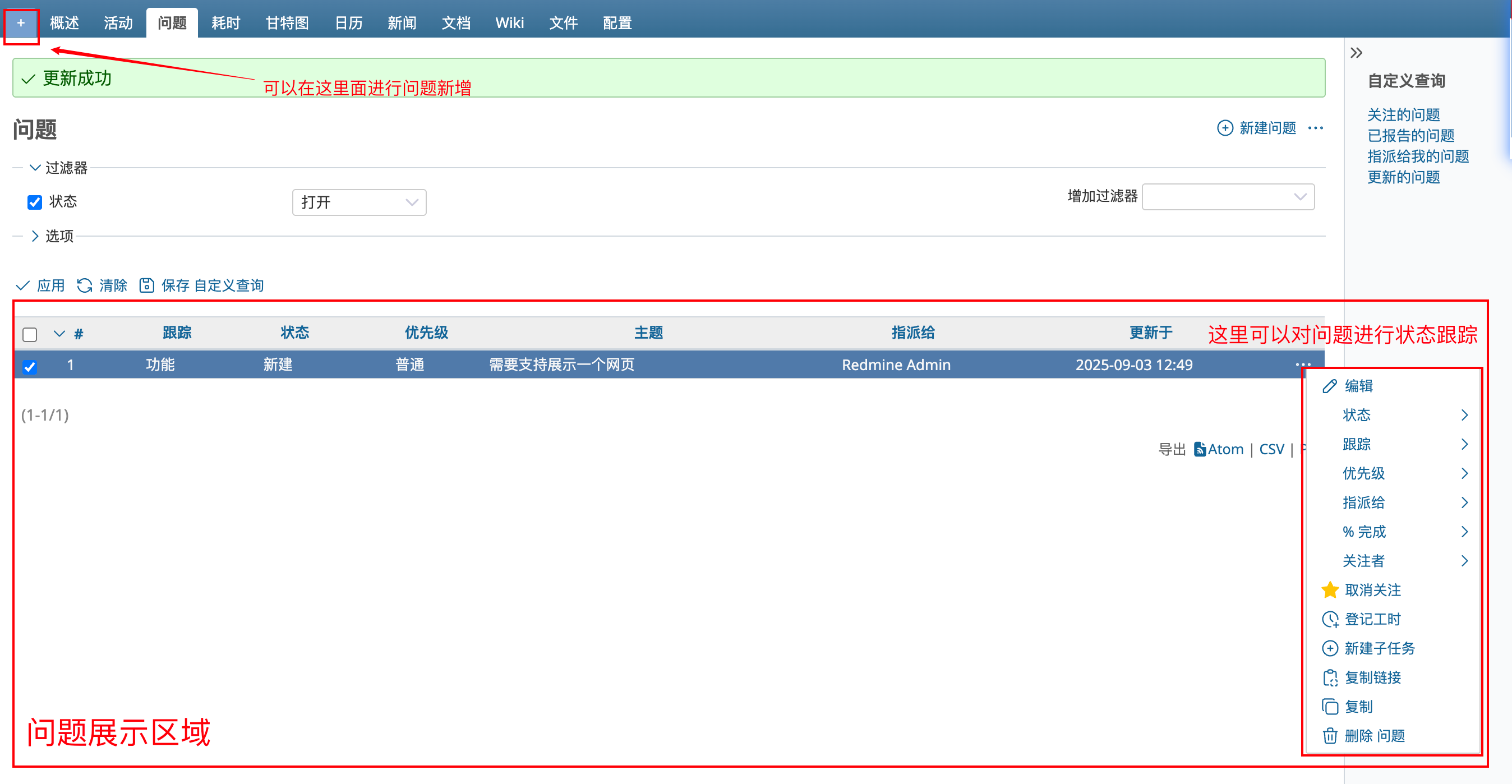This screenshot has height=784, width=1512.
Task: Sort issues by the 指派给 column header
Action: coord(913,333)
